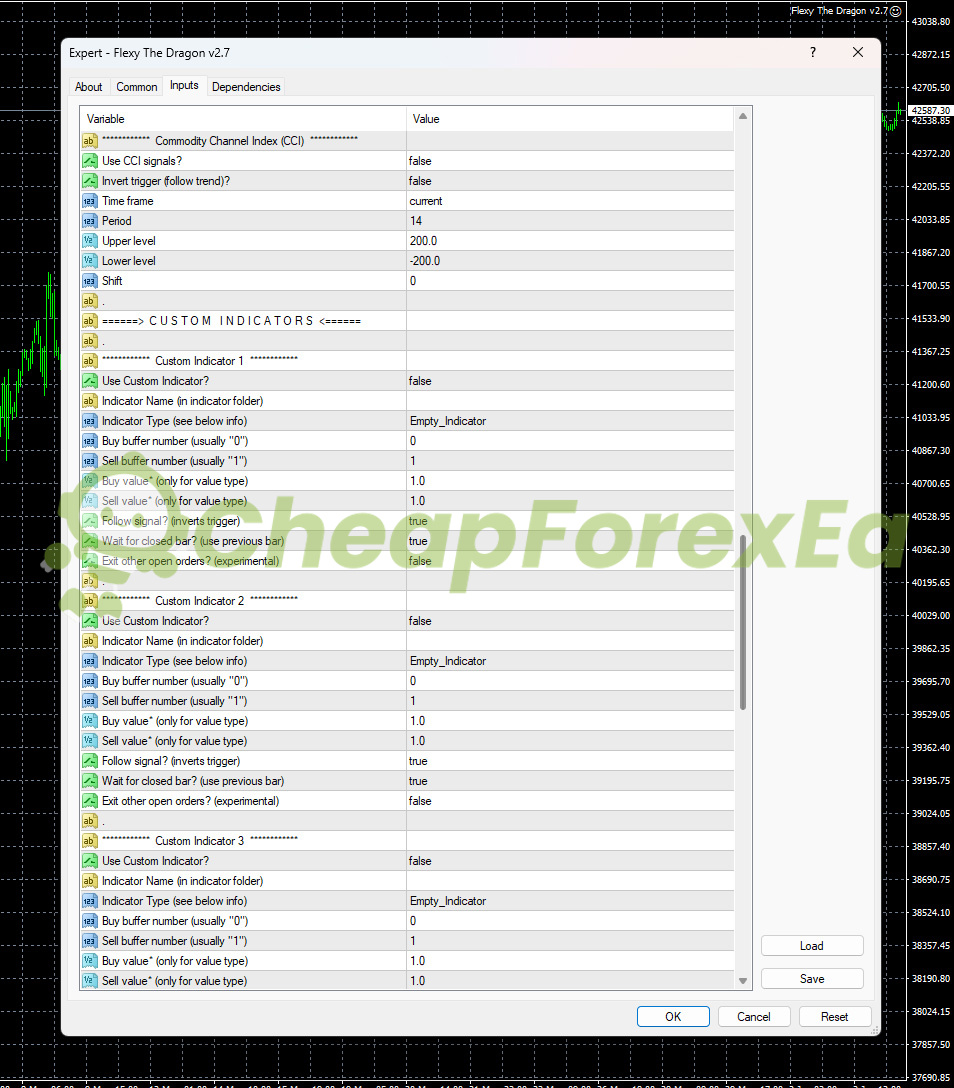
Task: Click the Variable column header
Action: 243,119
